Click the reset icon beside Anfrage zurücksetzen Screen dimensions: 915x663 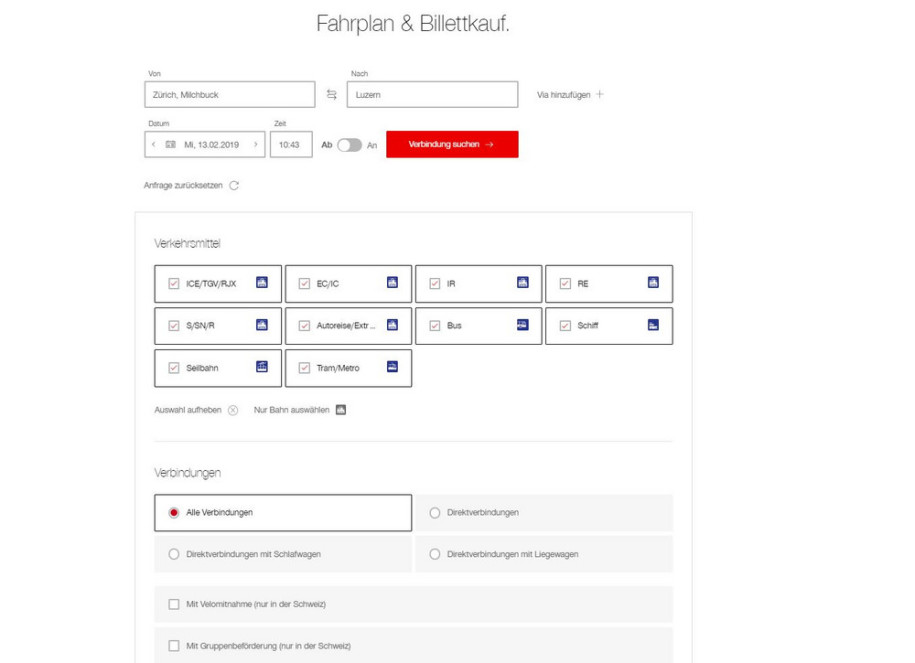pos(234,186)
